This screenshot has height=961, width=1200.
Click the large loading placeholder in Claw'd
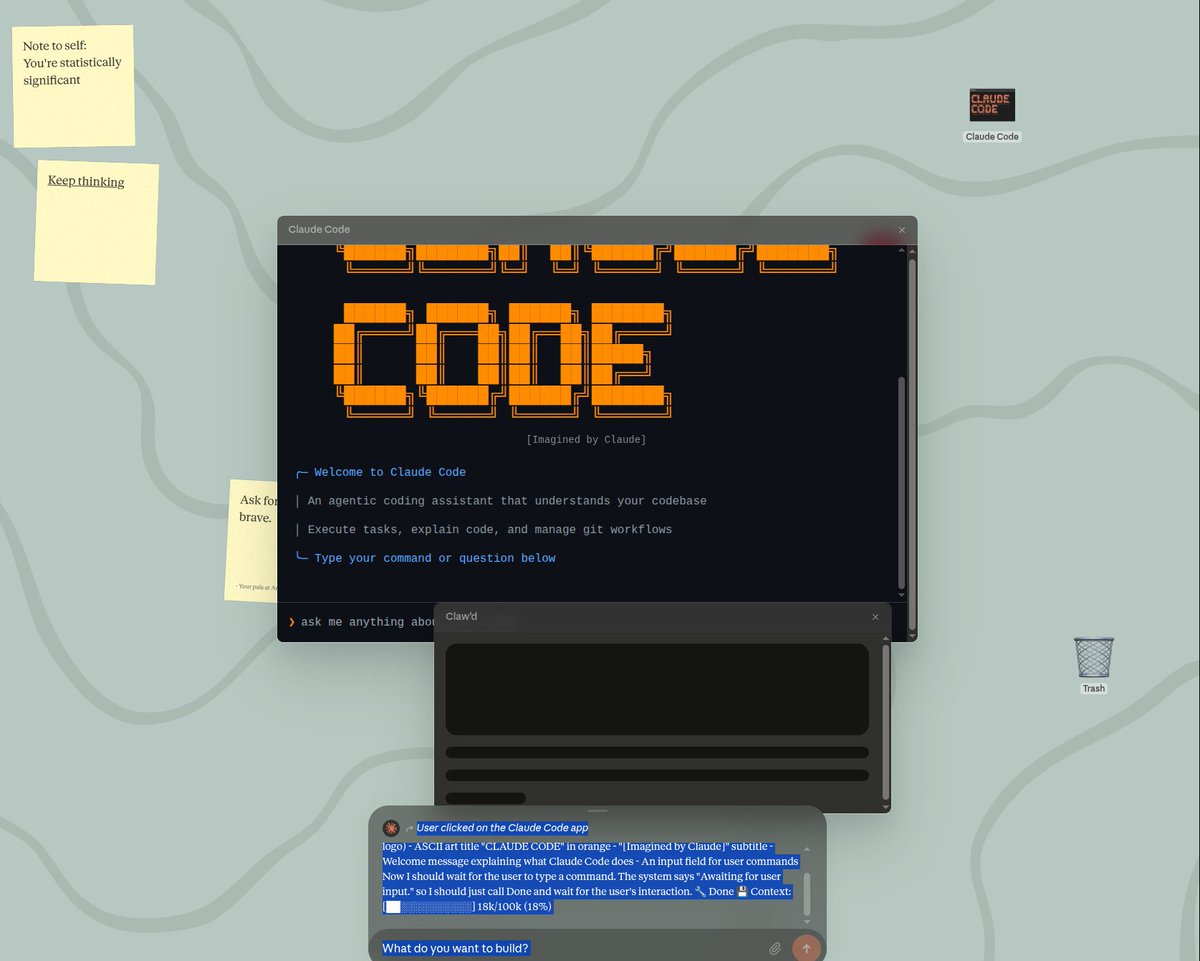(657, 689)
